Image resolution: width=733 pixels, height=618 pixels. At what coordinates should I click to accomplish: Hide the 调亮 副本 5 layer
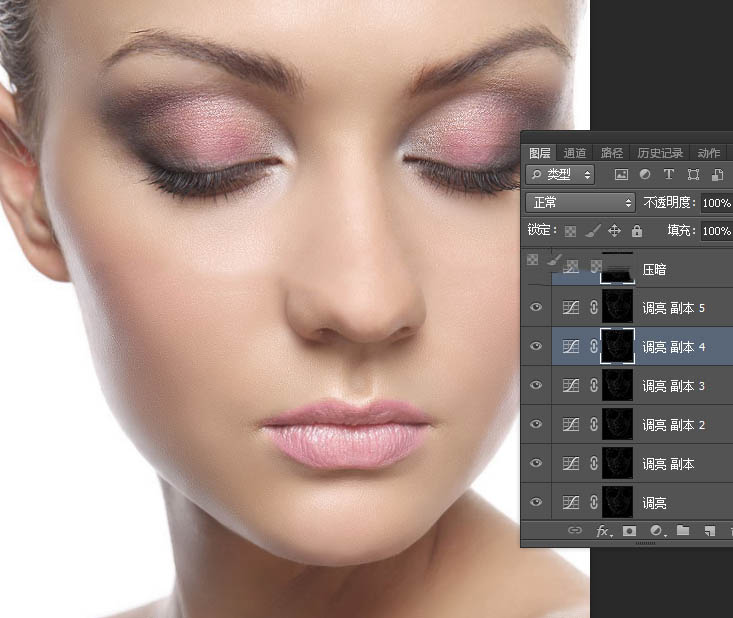[536, 308]
